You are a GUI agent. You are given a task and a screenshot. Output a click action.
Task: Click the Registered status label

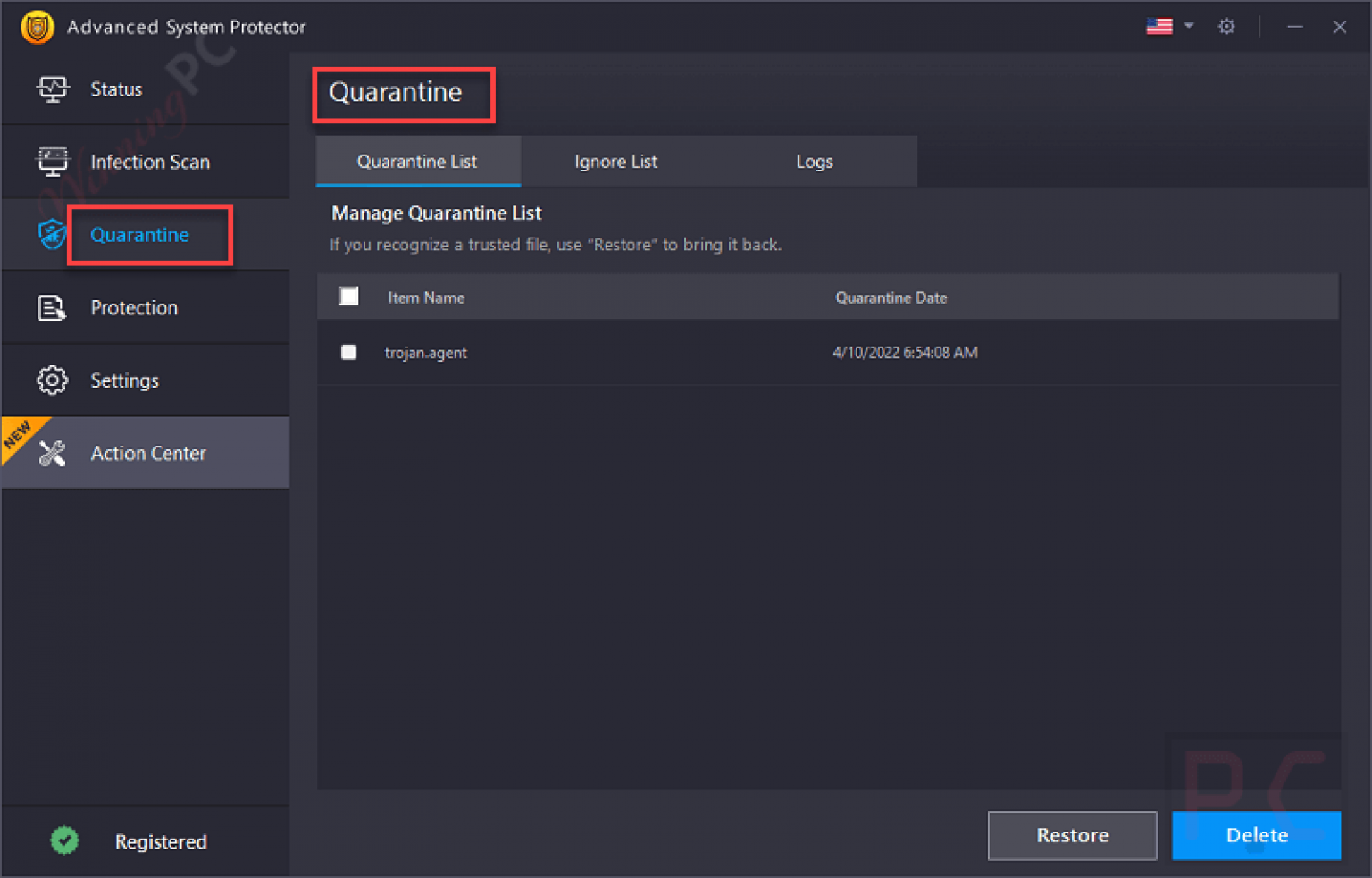[161, 841]
